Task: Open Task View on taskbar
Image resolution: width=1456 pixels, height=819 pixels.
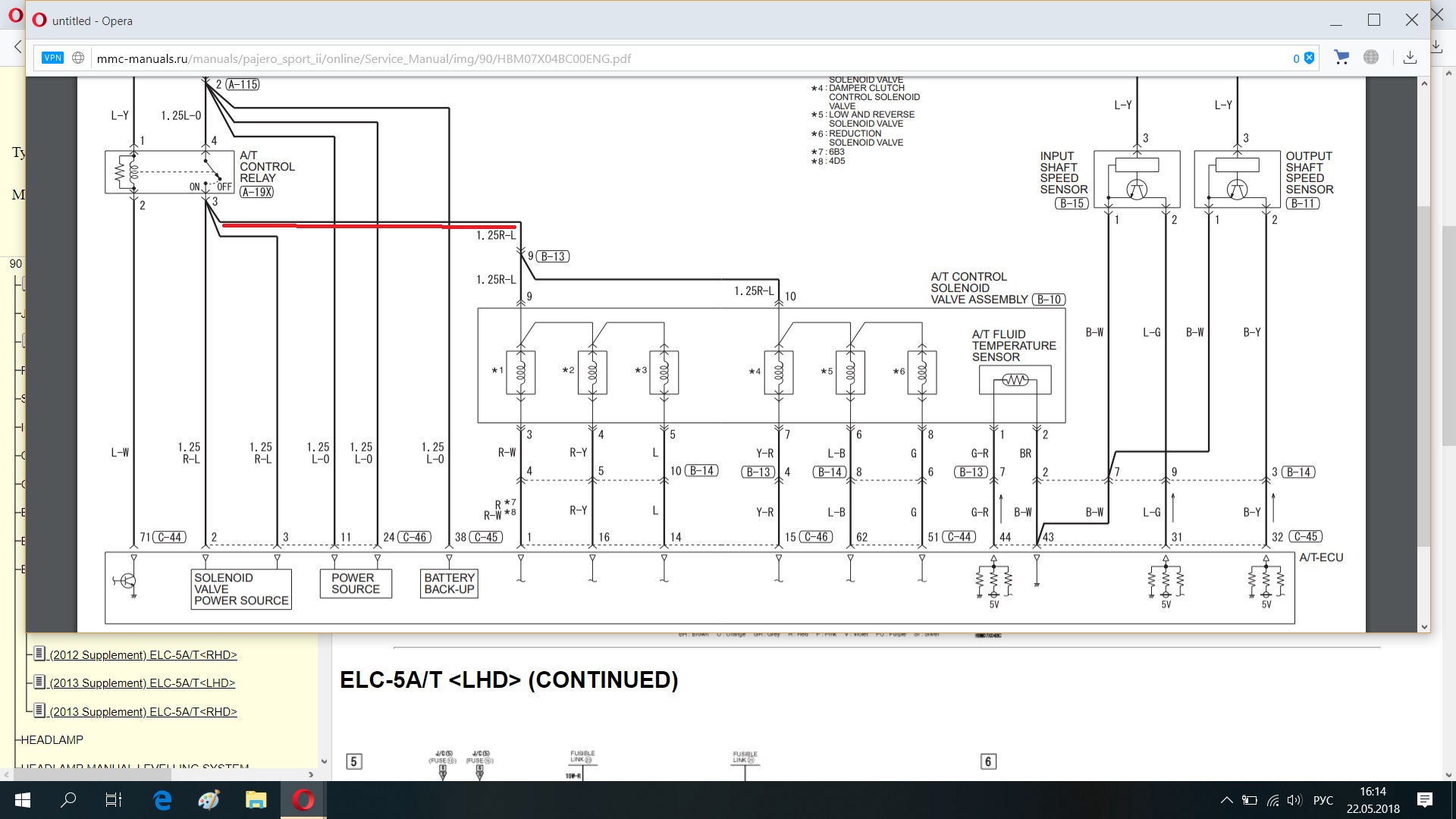Action: (x=113, y=800)
